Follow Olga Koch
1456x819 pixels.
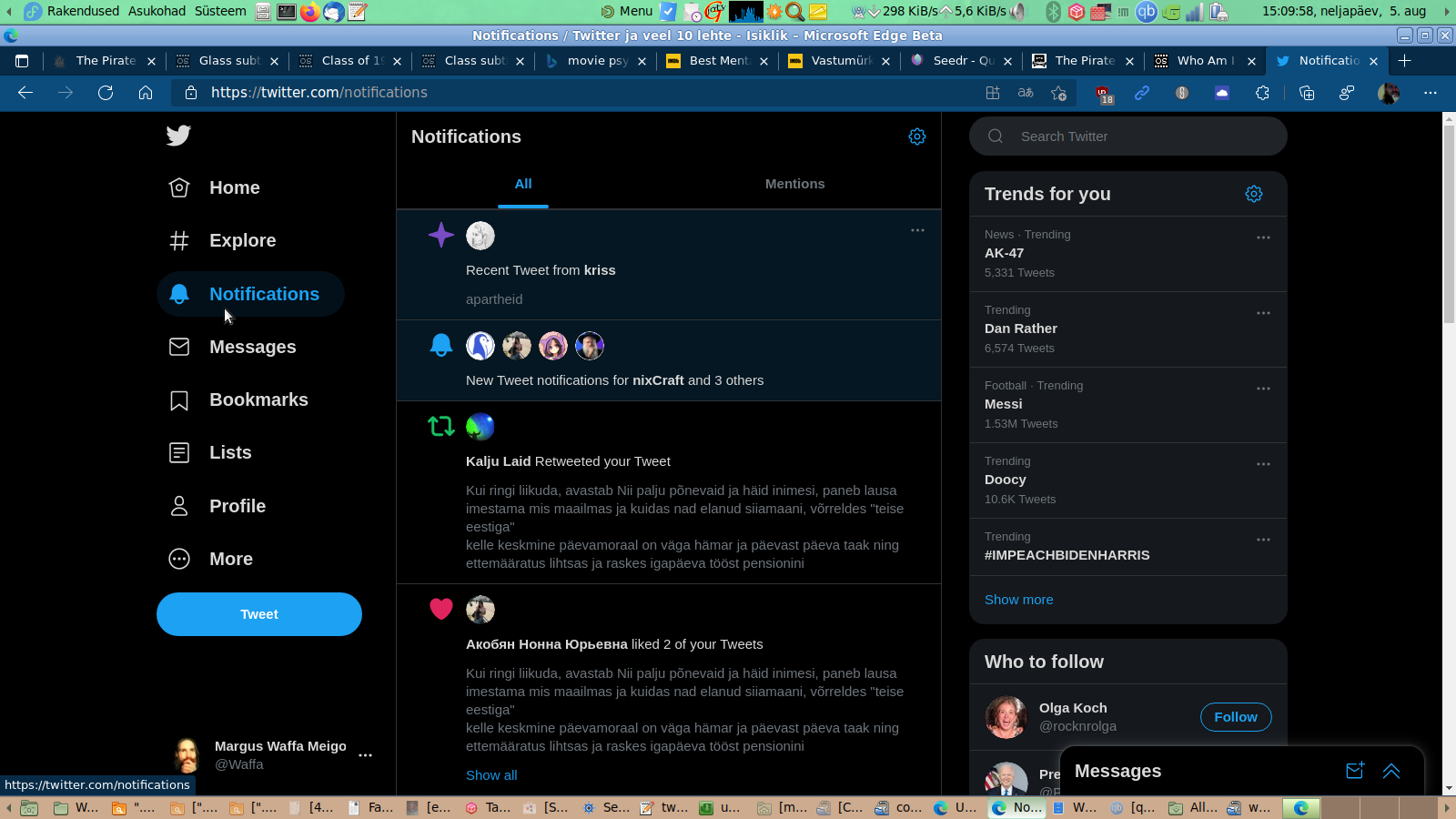pyautogui.click(x=1236, y=717)
